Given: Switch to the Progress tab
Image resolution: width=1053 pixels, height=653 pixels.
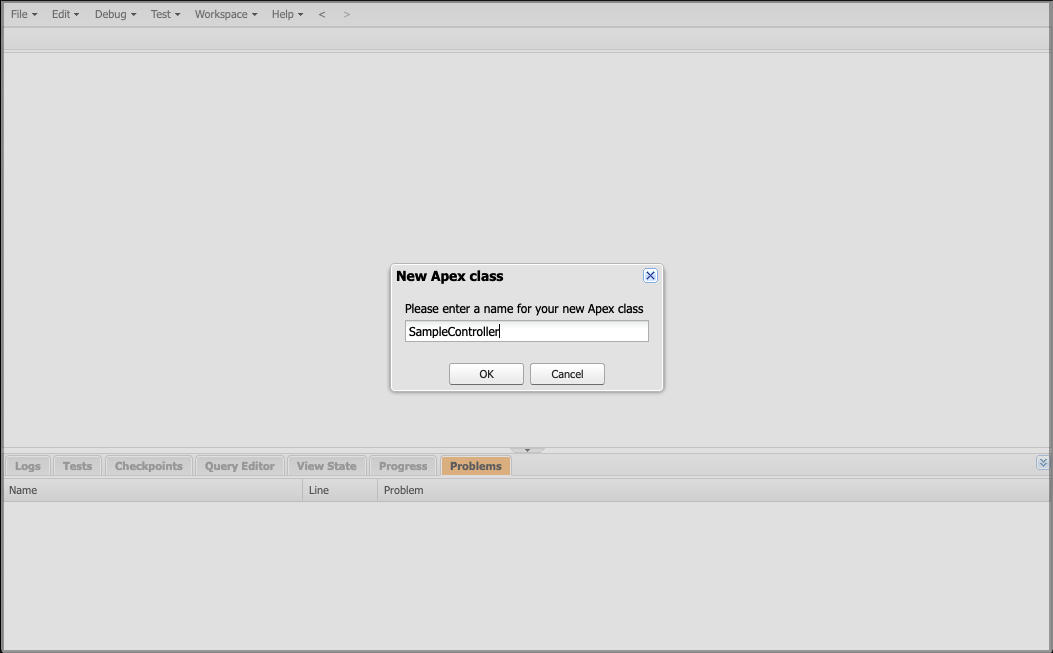Looking at the screenshot, I should tap(403, 466).
